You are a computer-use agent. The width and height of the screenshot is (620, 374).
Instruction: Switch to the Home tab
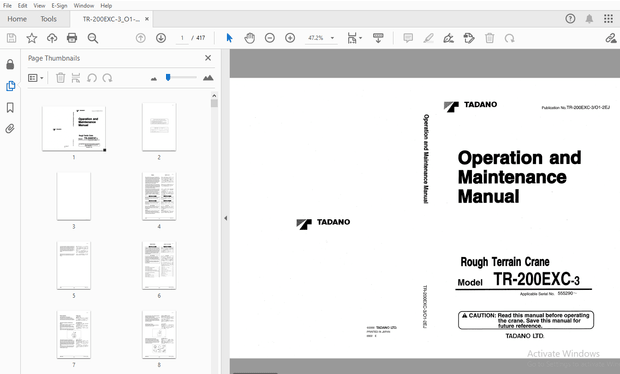click(17, 19)
